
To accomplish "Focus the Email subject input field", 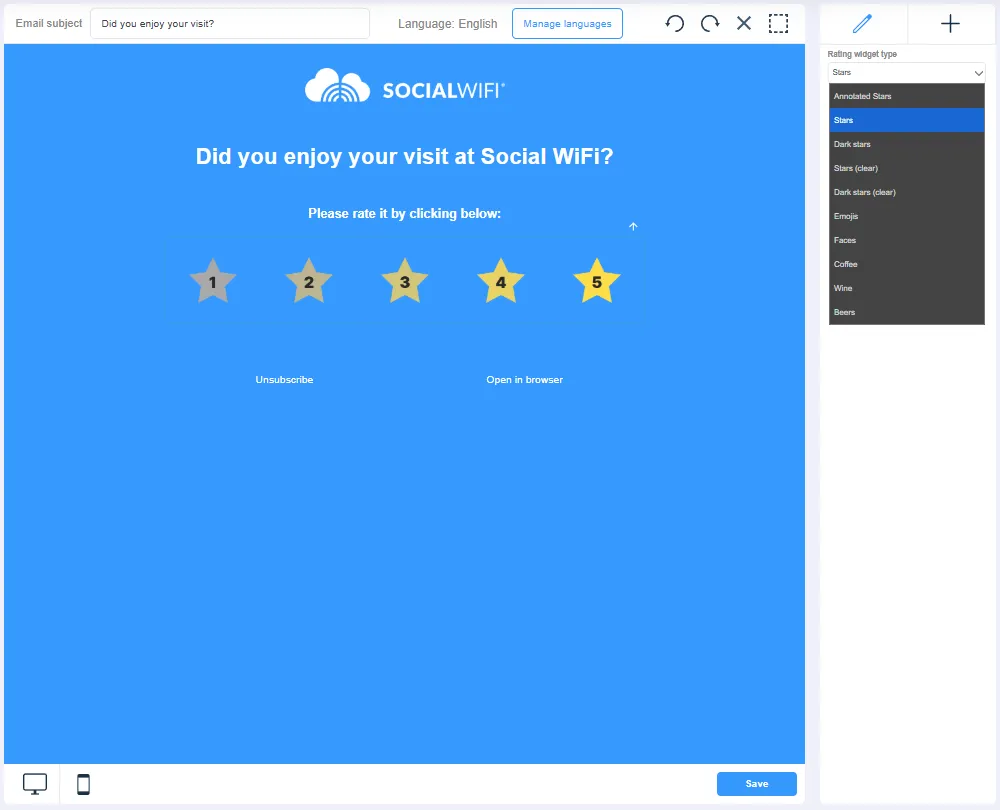I will click(230, 24).
